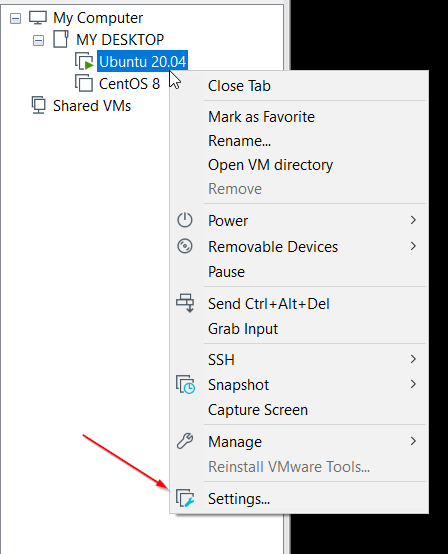Screen dimensions: 448x554
Task: Select the CentOS 8 virtual machine
Action: [x=129, y=84]
